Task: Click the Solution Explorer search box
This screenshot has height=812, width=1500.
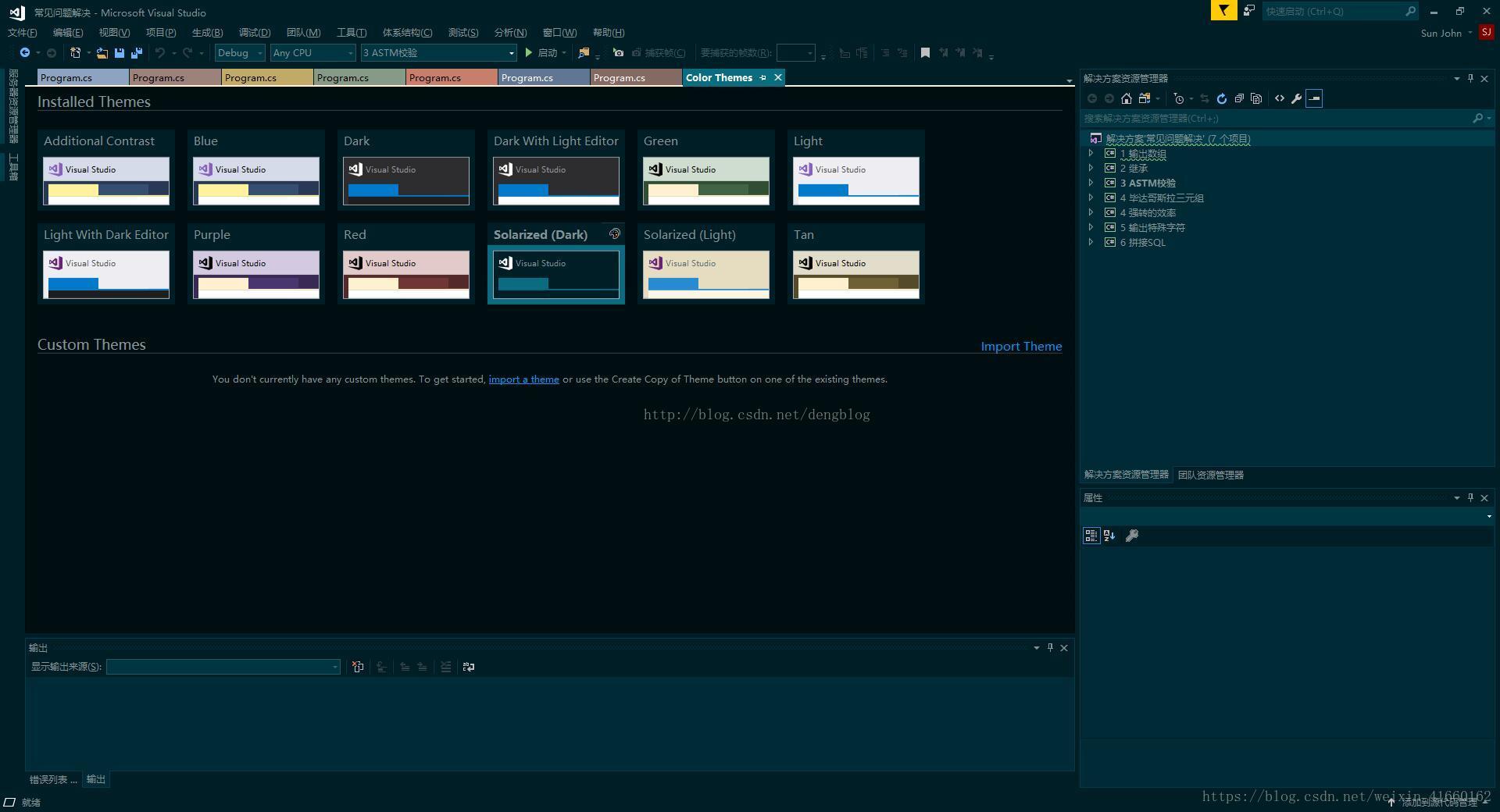Action: click(x=1276, y=119)
